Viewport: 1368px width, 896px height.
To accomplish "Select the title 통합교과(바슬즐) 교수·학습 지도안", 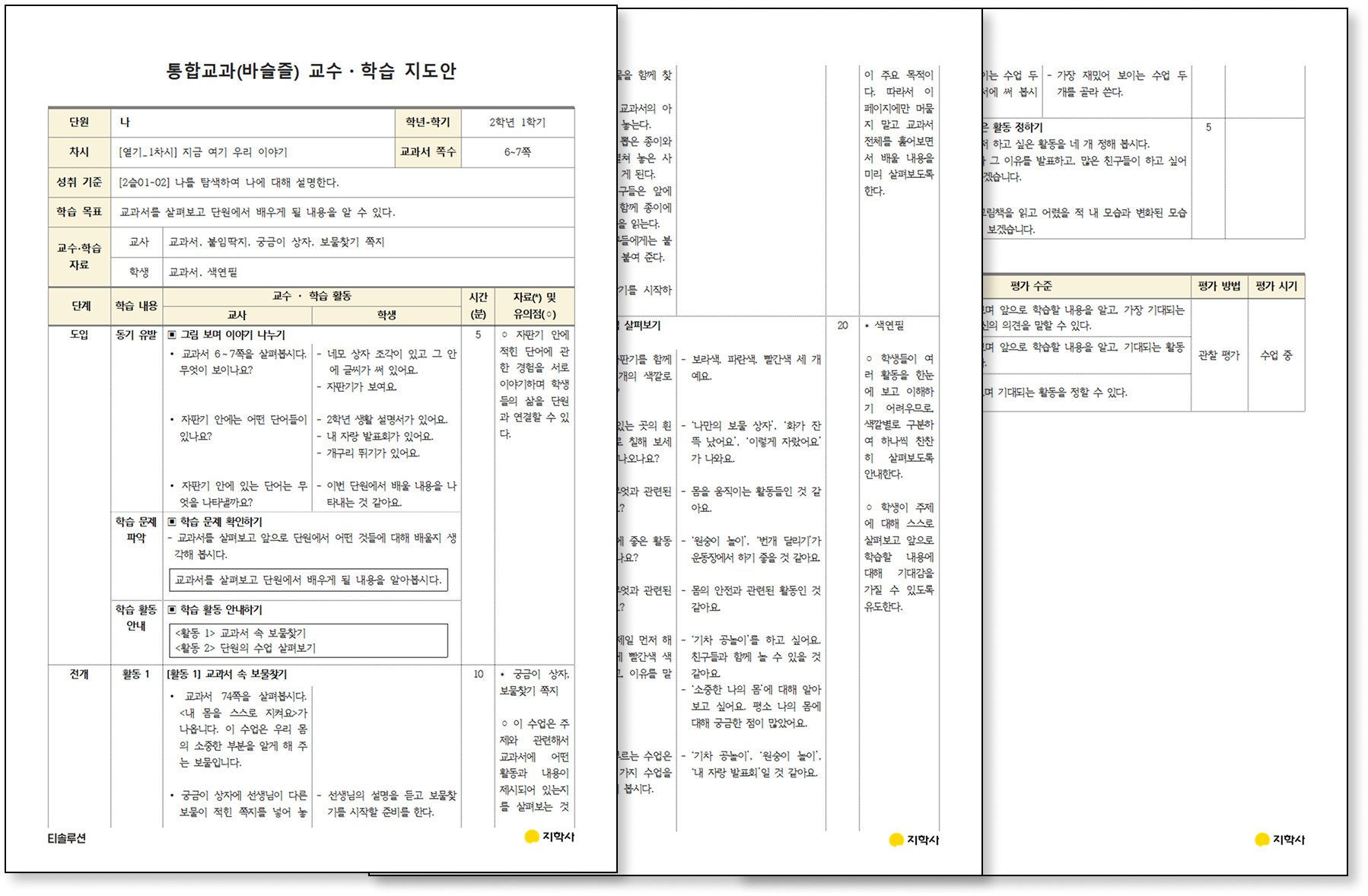I will pyautogui.click(x=310, y=71).
